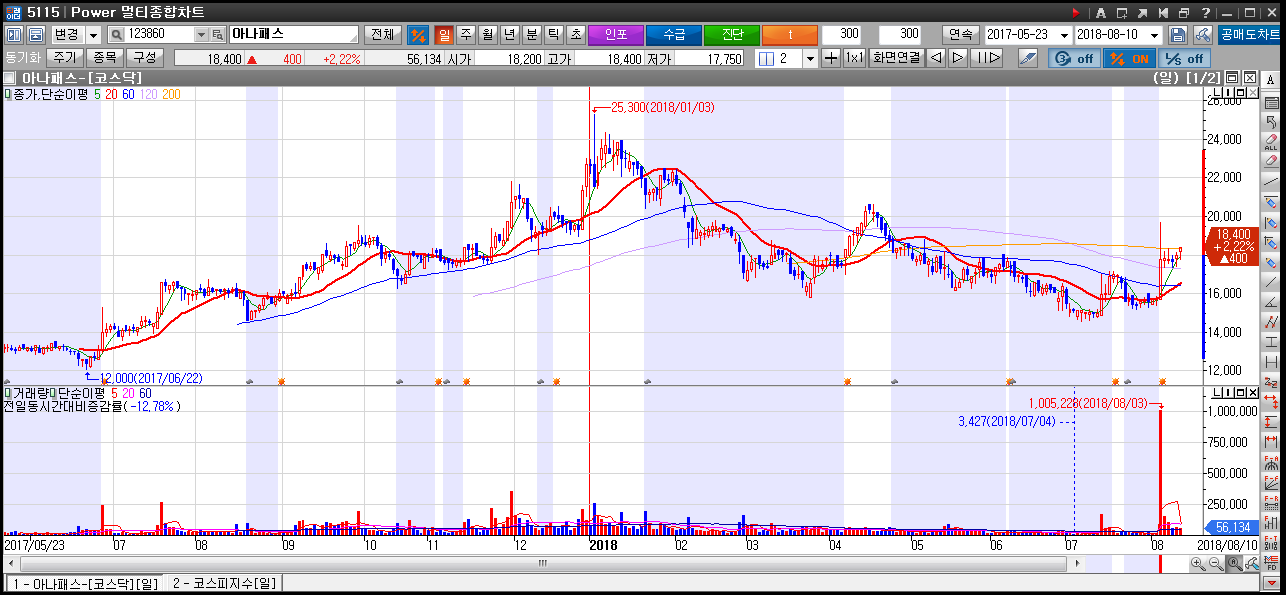This screenshot has width=1286, height=595.
Task: Open the 공매도차트 button
Action: coord(1248,34)
